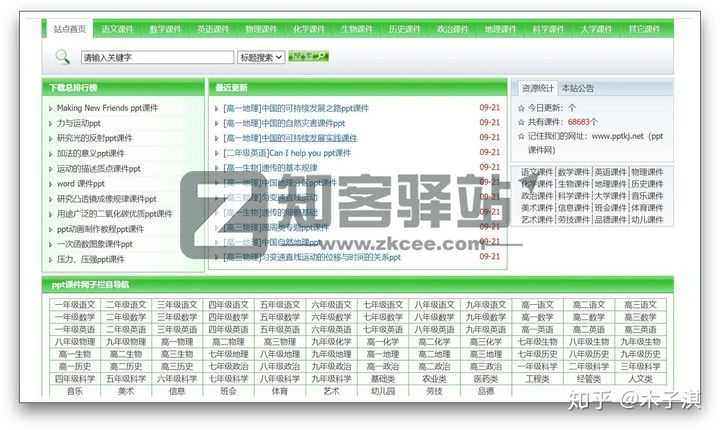Switch to the 本站公告 tab
Image resolution: width=720 pixels, height=430 pixels.
578,88
